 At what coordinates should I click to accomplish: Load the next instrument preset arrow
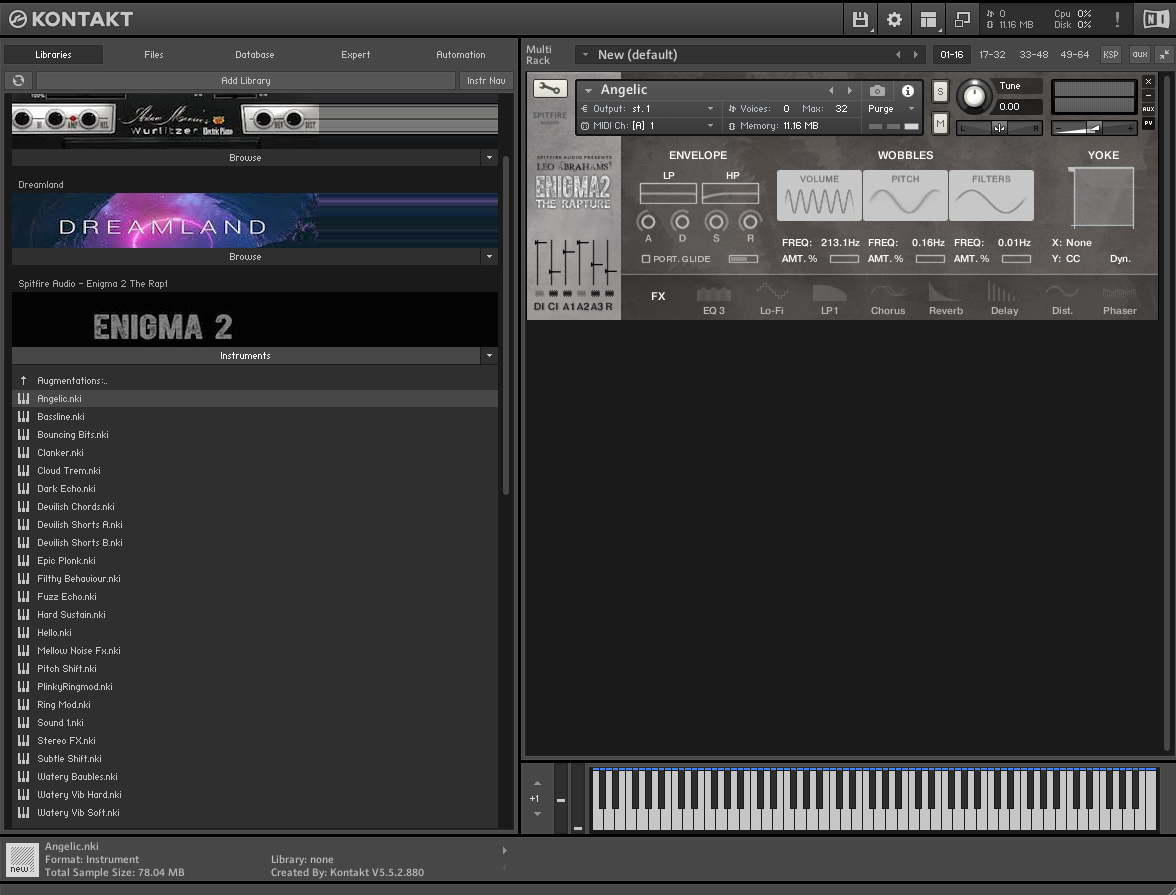point(850,91)
